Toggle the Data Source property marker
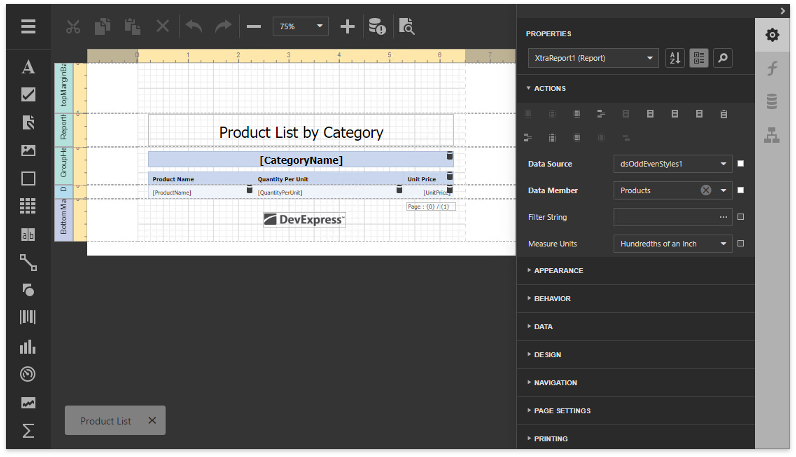 [740, 163]
